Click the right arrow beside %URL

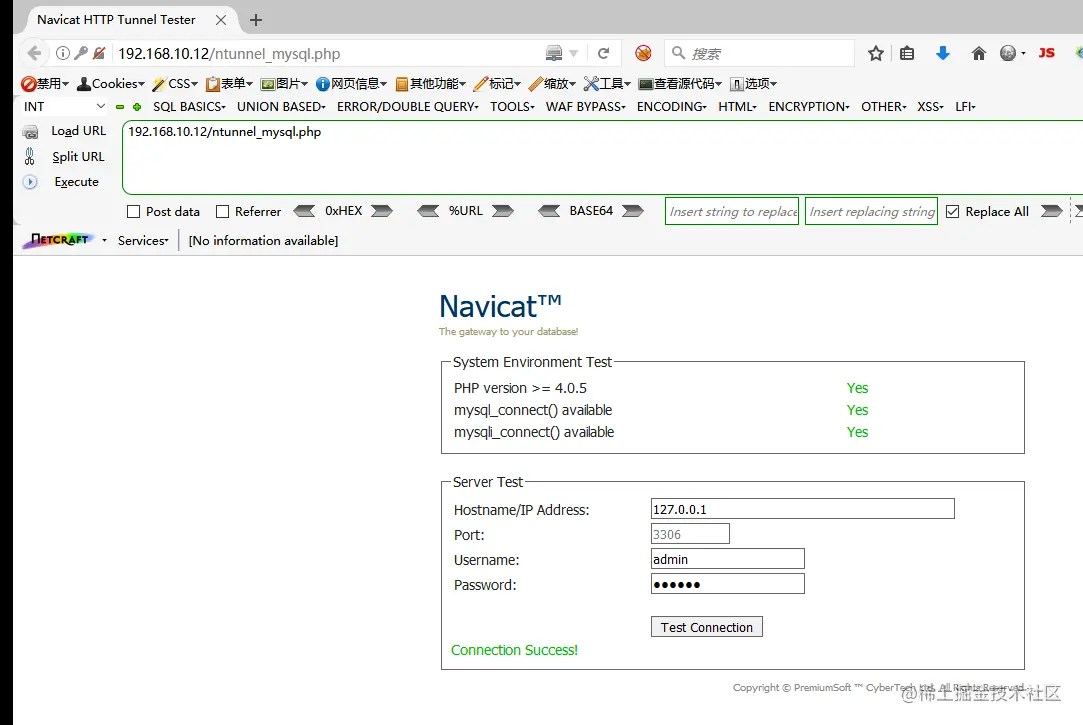click(x=503, y=211)
